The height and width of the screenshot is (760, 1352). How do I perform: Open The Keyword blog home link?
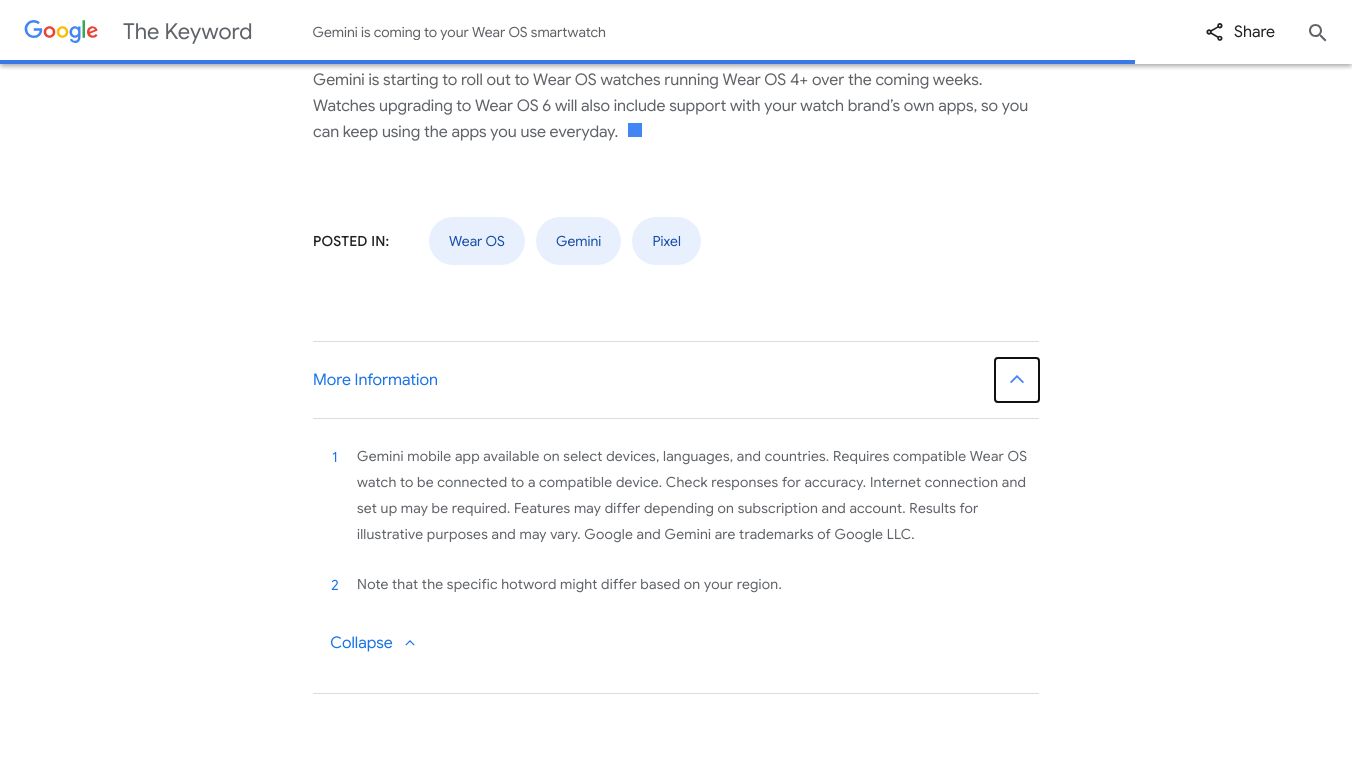[x=187, y=32]
